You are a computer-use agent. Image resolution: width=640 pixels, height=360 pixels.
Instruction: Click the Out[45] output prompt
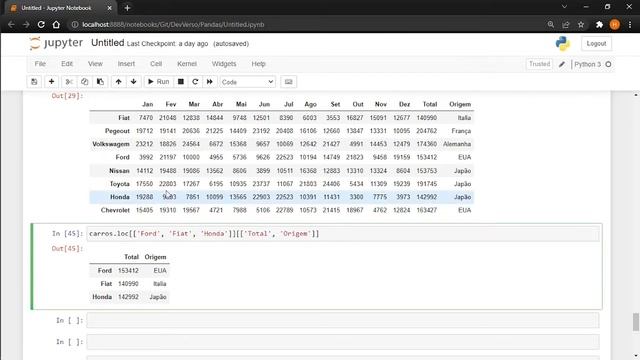click(x=67, y=249)
